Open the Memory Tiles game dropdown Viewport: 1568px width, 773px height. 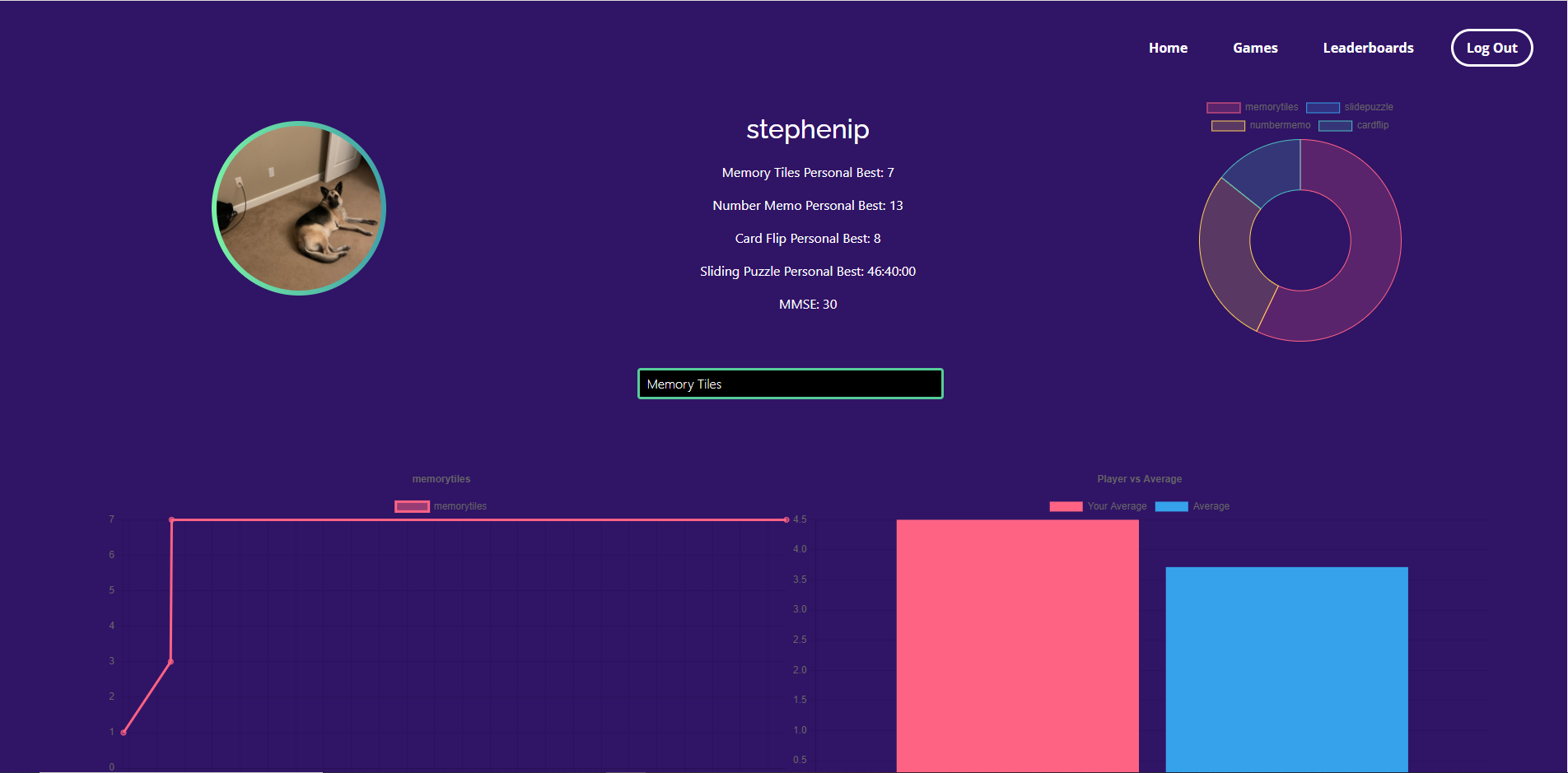click(x=791, y=384)
